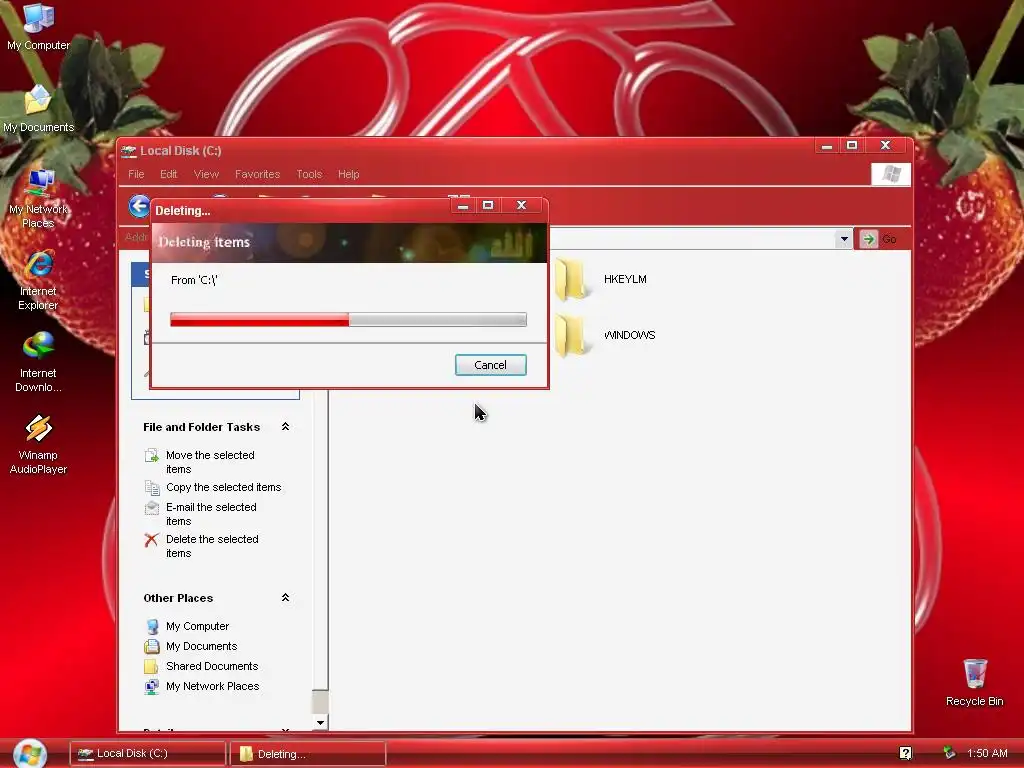Viewport: 1024px width, 768px height.
Task: Click the red X delete task icon
Action: point(152,540)
